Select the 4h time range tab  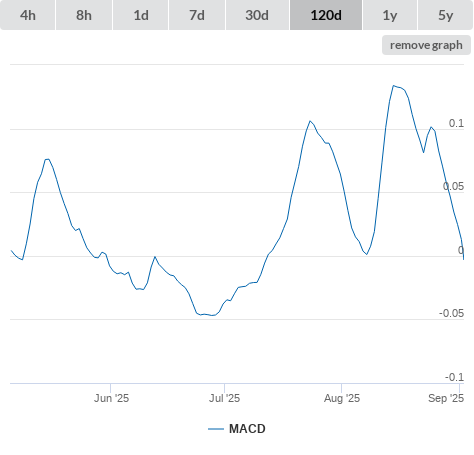click(28, 15)
